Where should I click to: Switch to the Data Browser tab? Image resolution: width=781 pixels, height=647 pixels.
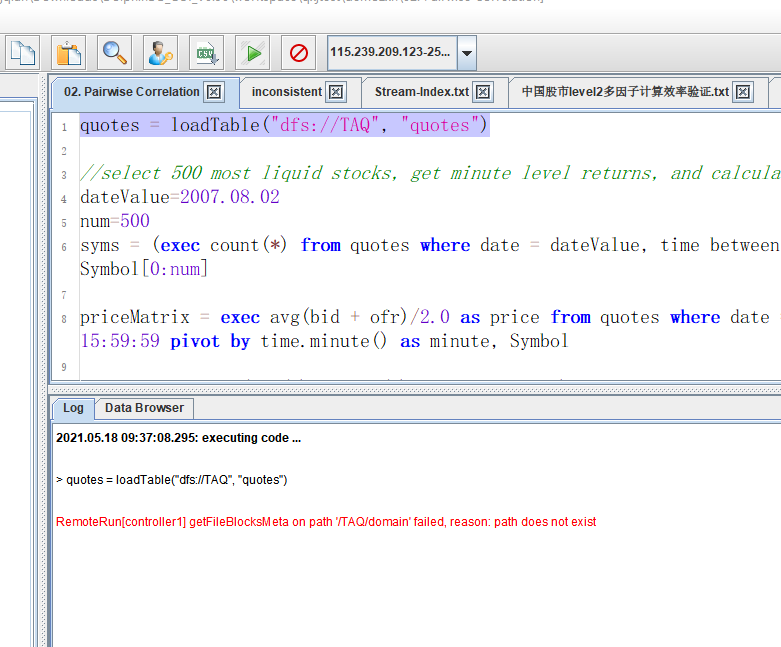point(144,408)
